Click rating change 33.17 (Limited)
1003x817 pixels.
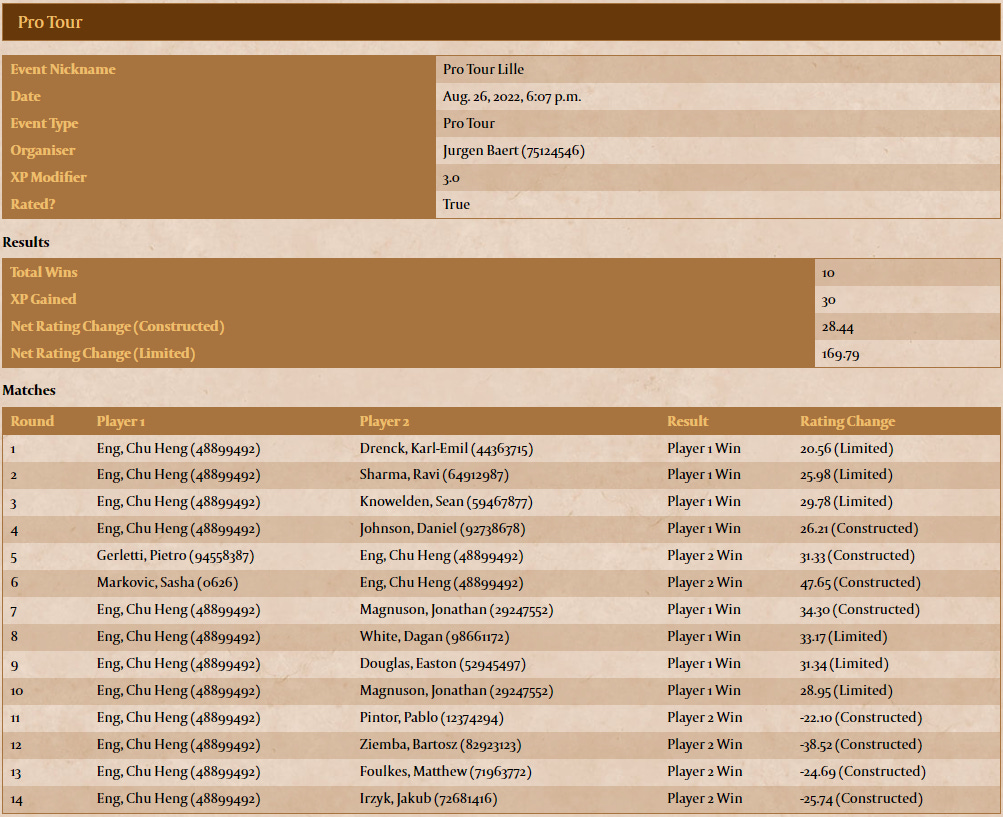coord(844,637)
